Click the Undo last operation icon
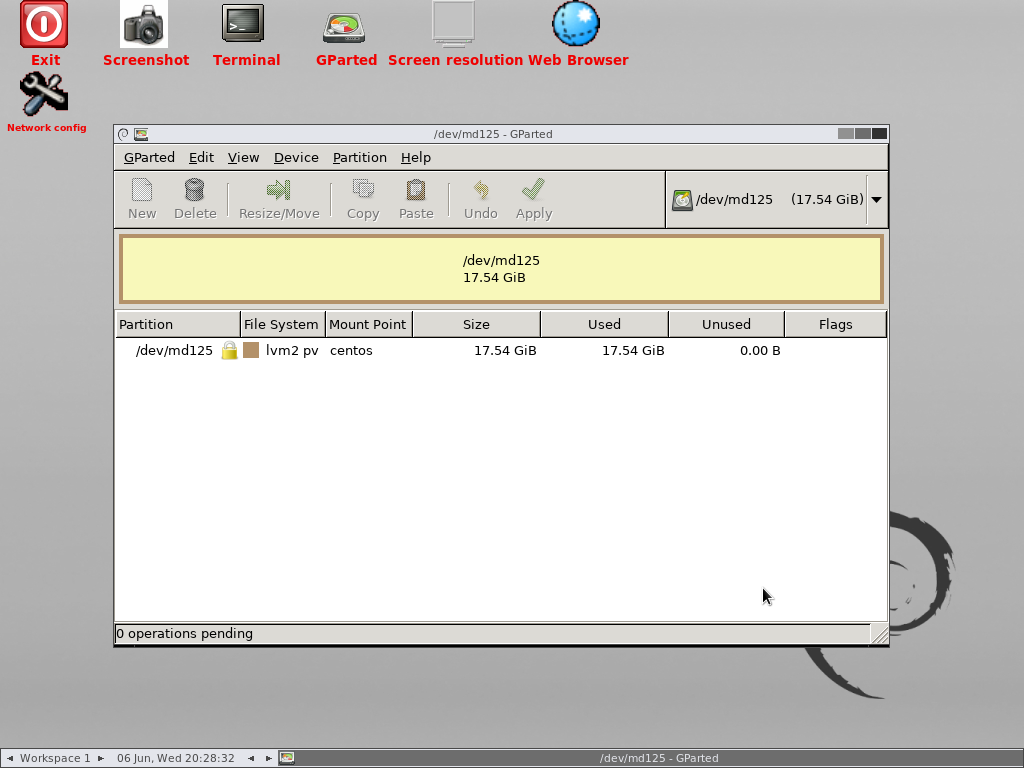The height and width of the screenshot is (768, 1024). click(481, 190)
